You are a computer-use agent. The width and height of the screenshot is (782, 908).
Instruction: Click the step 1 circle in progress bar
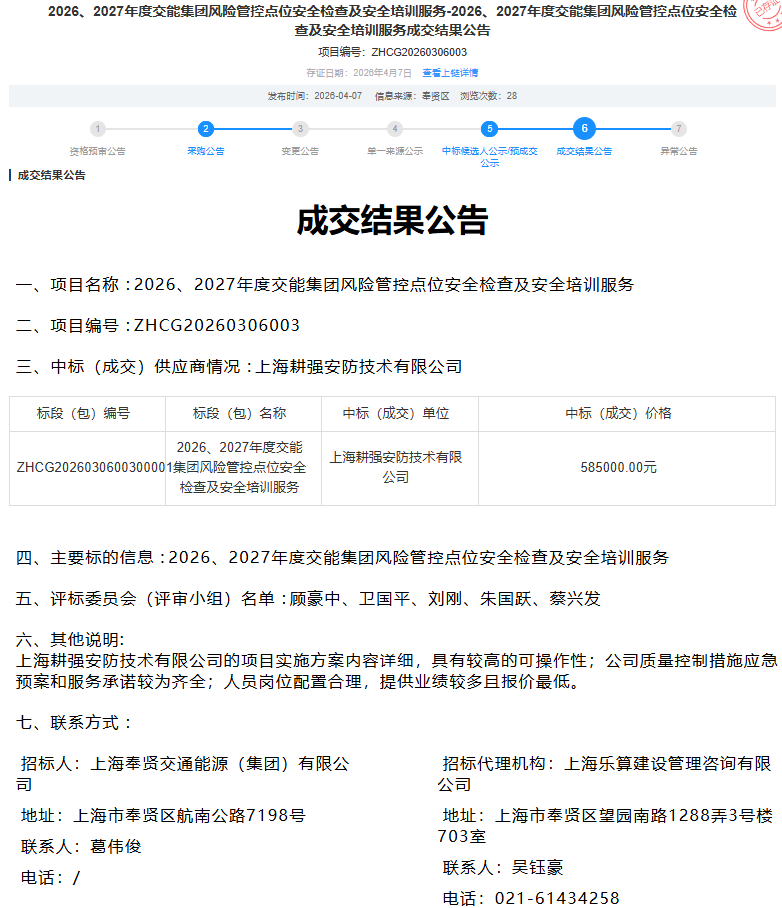point(97,129)
